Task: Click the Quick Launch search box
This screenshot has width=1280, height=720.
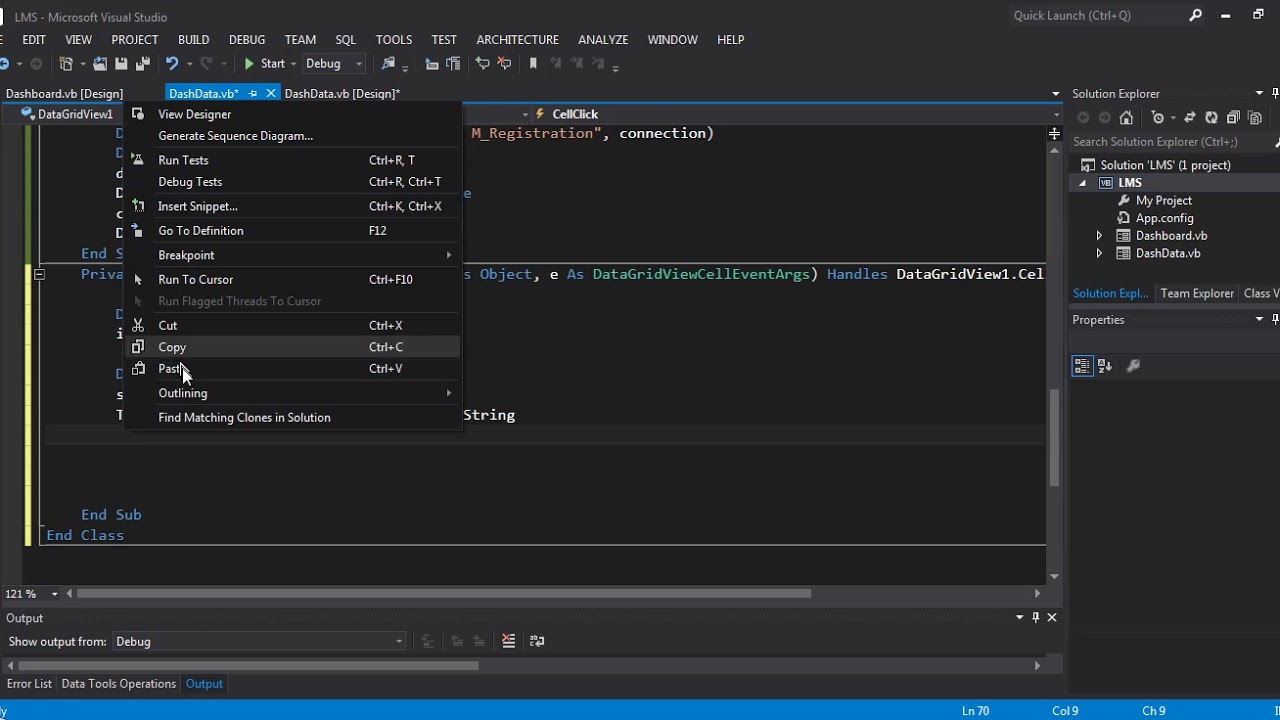Action: (x=1096, y=15)
